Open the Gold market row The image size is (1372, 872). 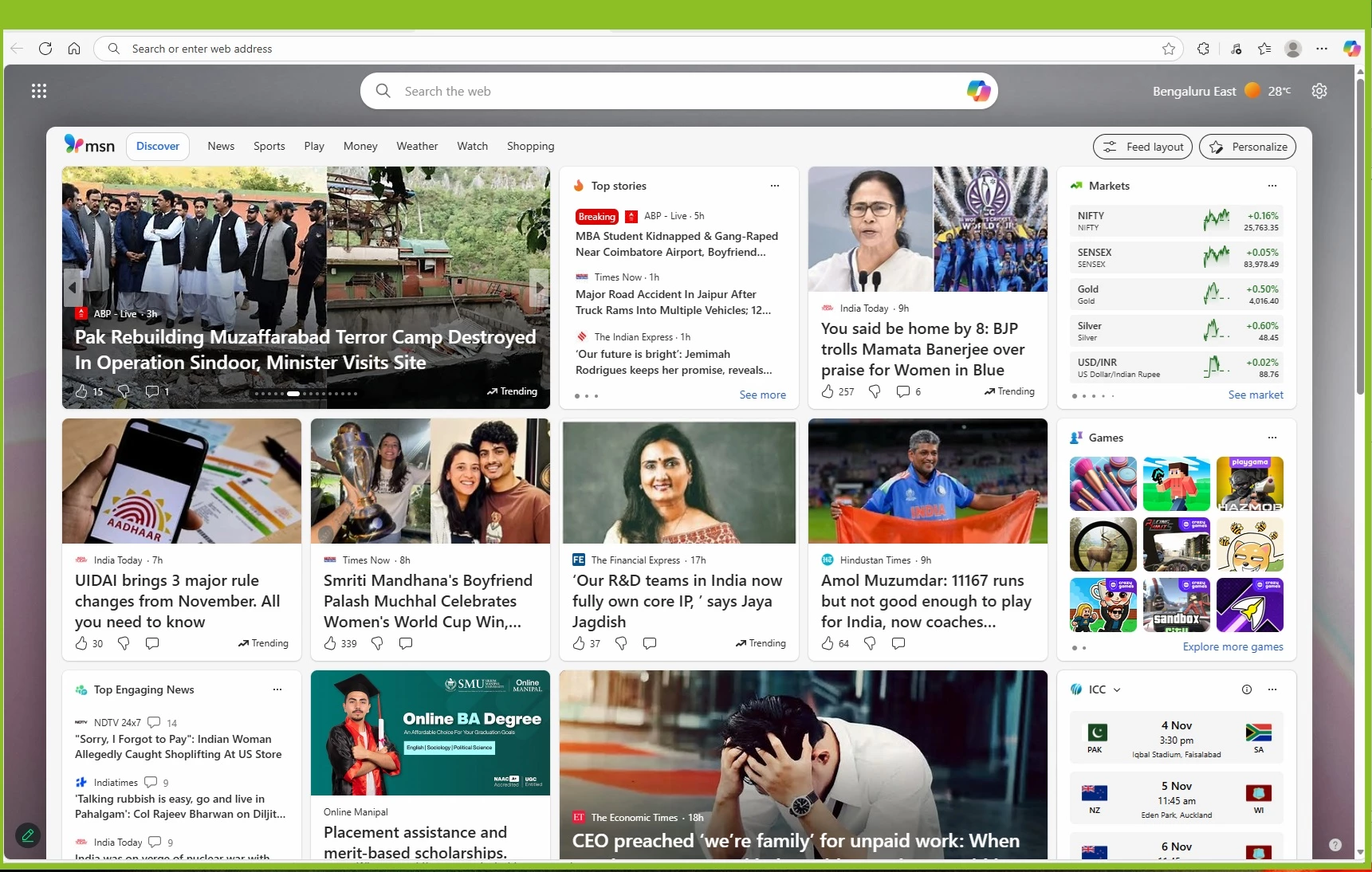pyautogui.click(x=1177, y=294)
